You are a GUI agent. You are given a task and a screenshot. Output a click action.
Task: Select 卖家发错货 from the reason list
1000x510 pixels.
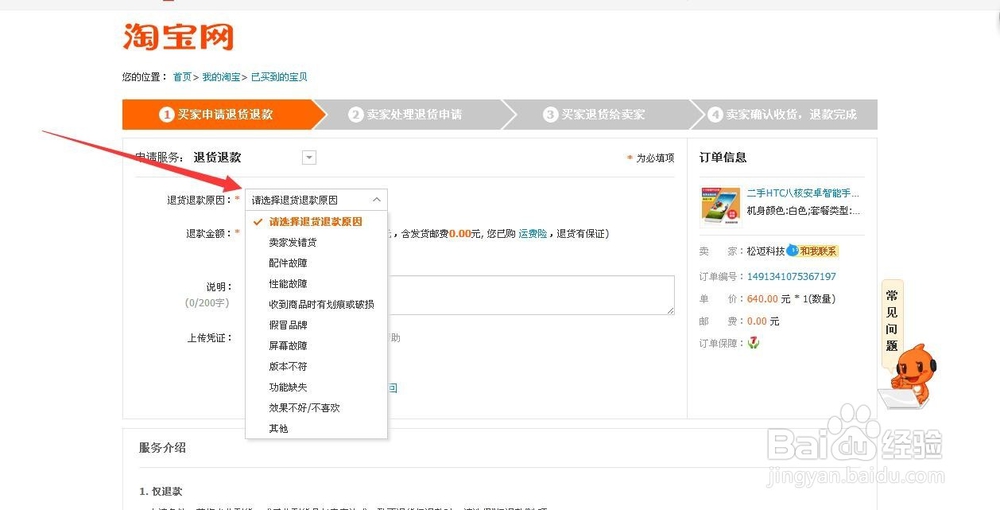[293, 242]
